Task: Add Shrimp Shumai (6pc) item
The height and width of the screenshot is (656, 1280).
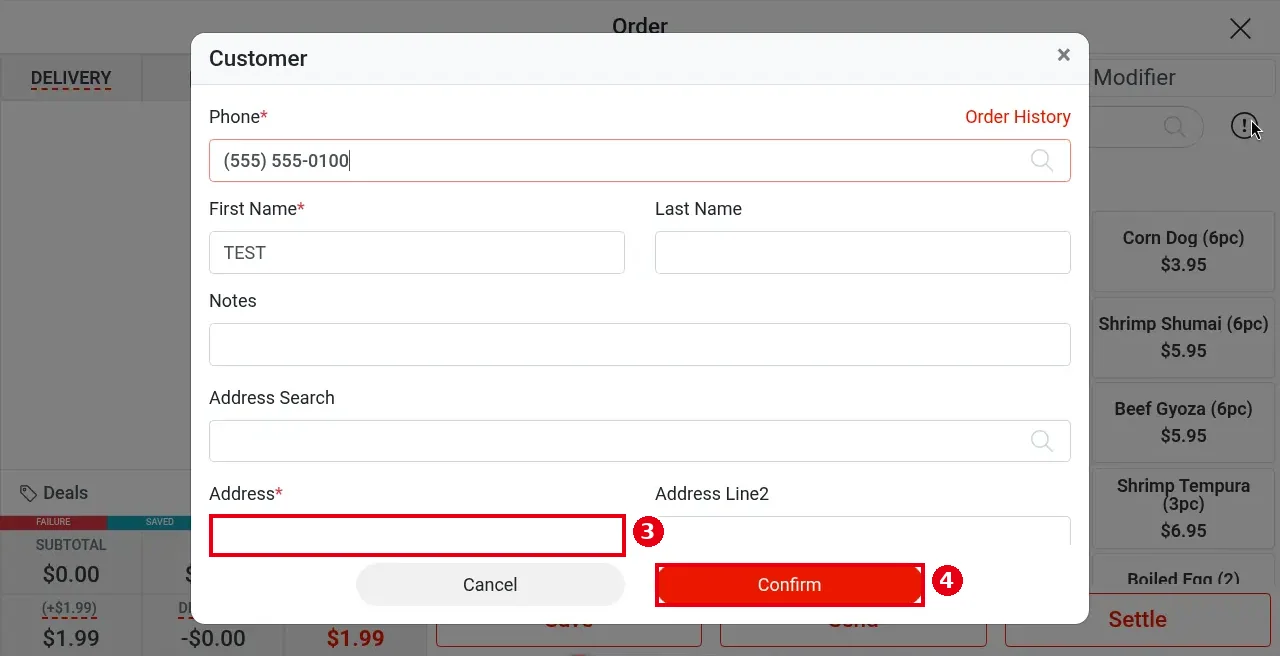Action: 1183,337
